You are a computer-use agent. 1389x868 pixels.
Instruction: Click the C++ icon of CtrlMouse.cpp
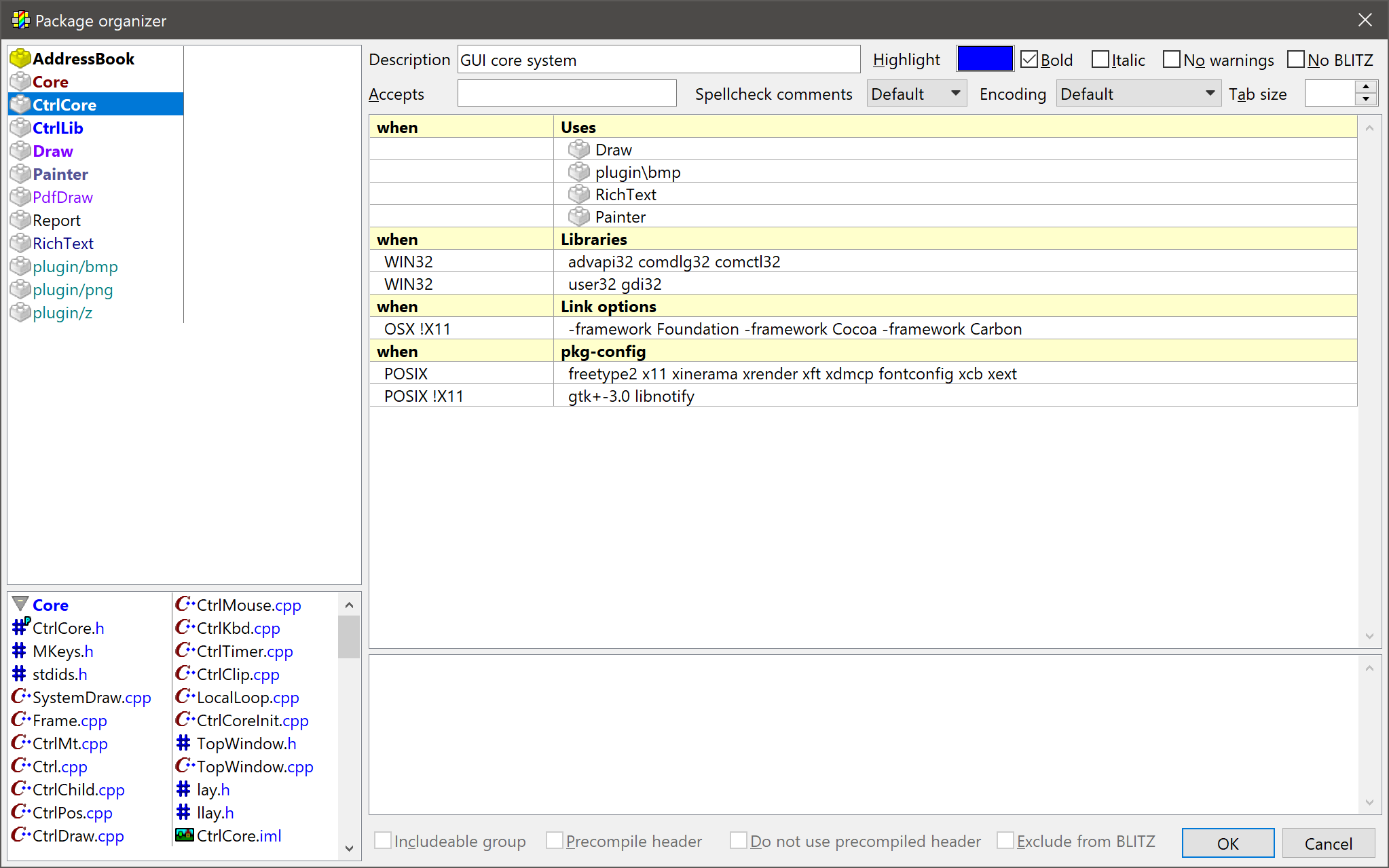pyautogui.click(x=185, y=604)
